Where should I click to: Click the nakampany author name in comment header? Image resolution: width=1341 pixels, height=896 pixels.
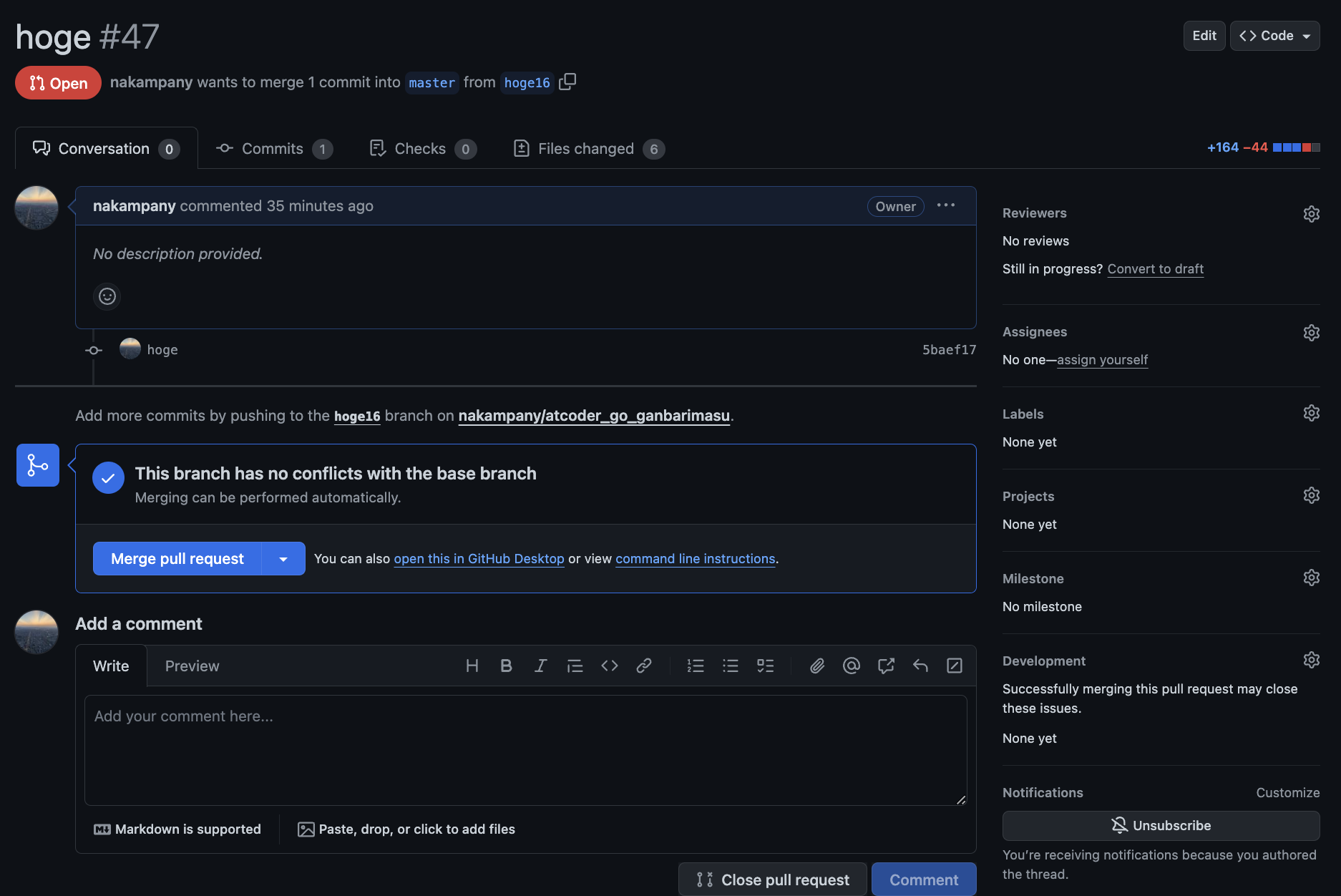coord(134,205)
